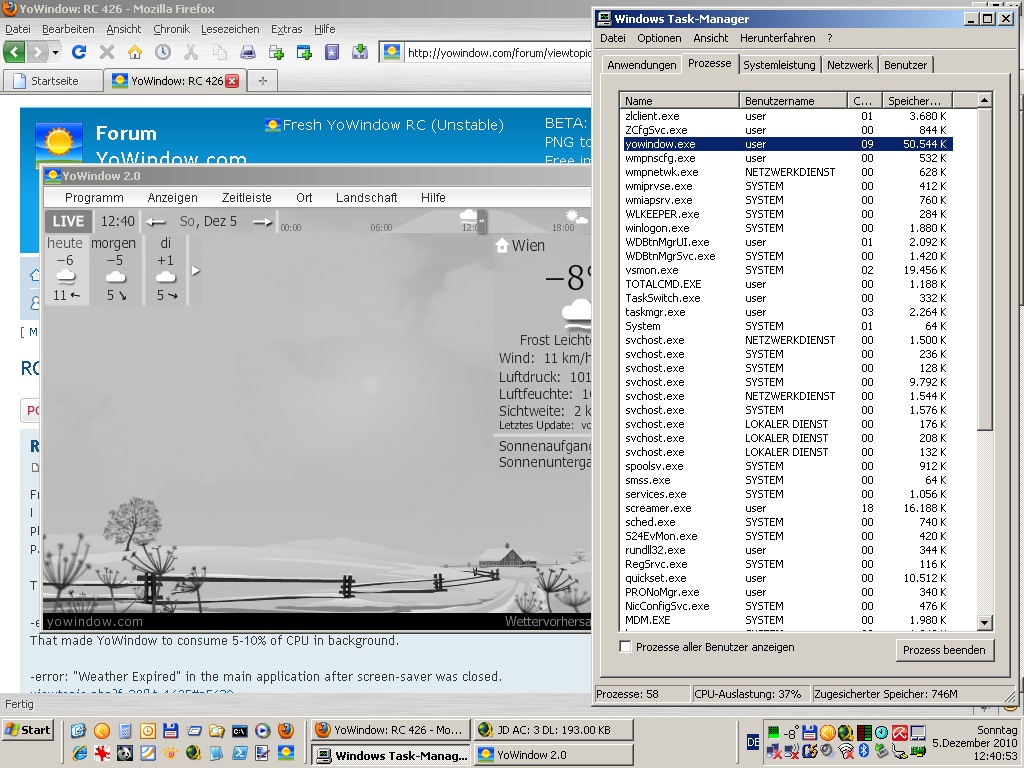The image size is (1024, 768).
Task: Select TOTALCMD.EXE process row
Action: pos(787,284)
